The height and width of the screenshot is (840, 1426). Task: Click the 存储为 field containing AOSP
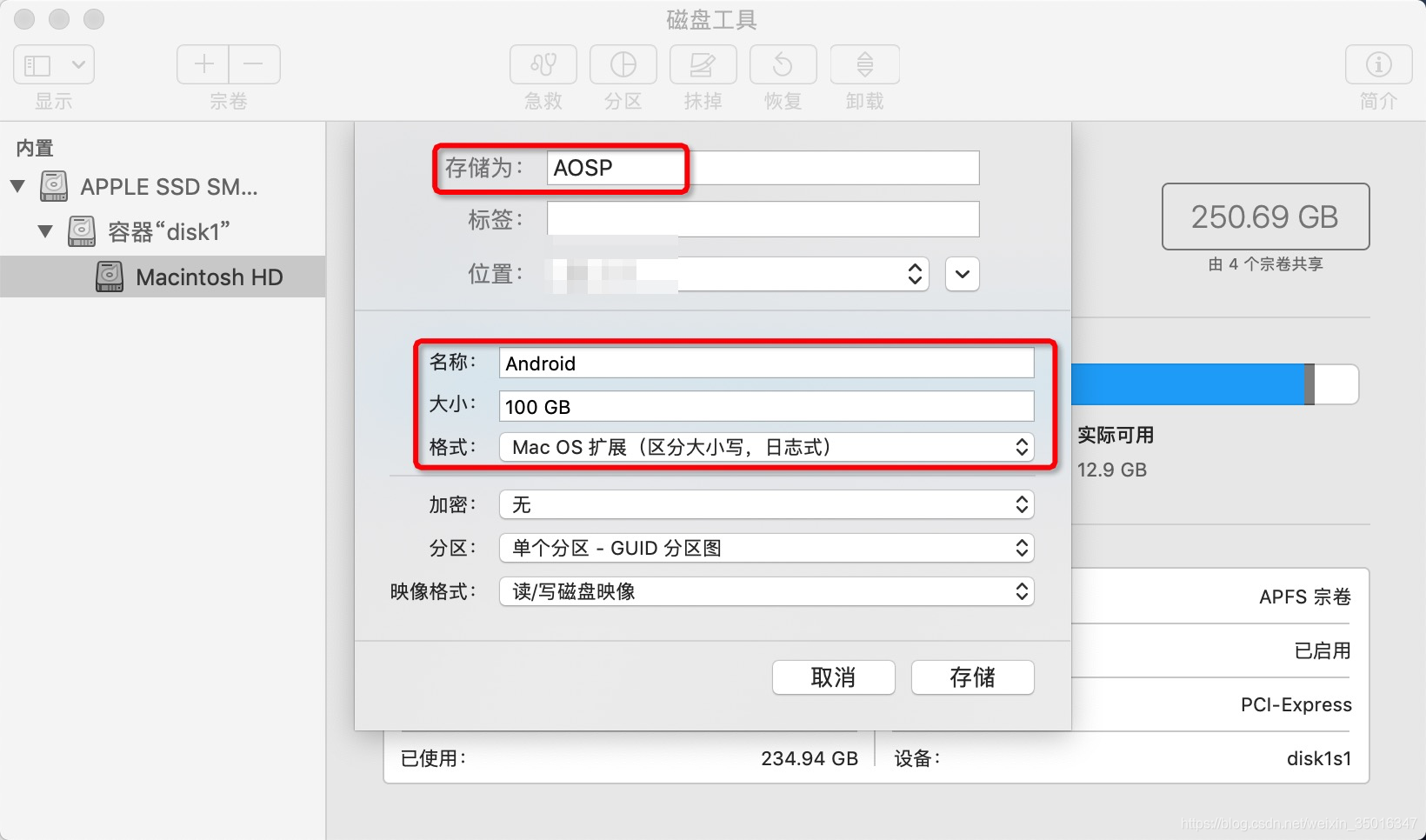(x=763, y=168)
